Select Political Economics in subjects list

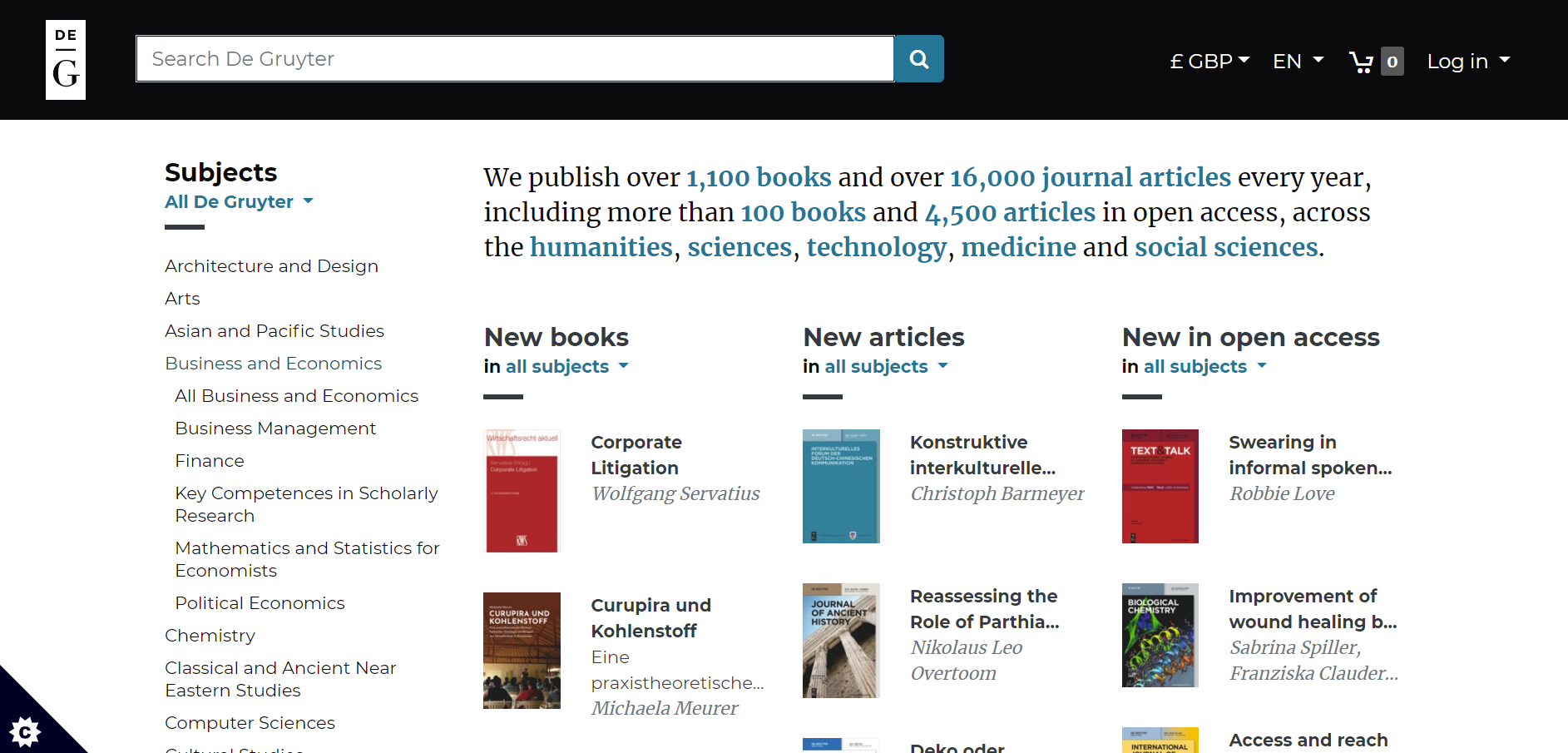[260, 603]
